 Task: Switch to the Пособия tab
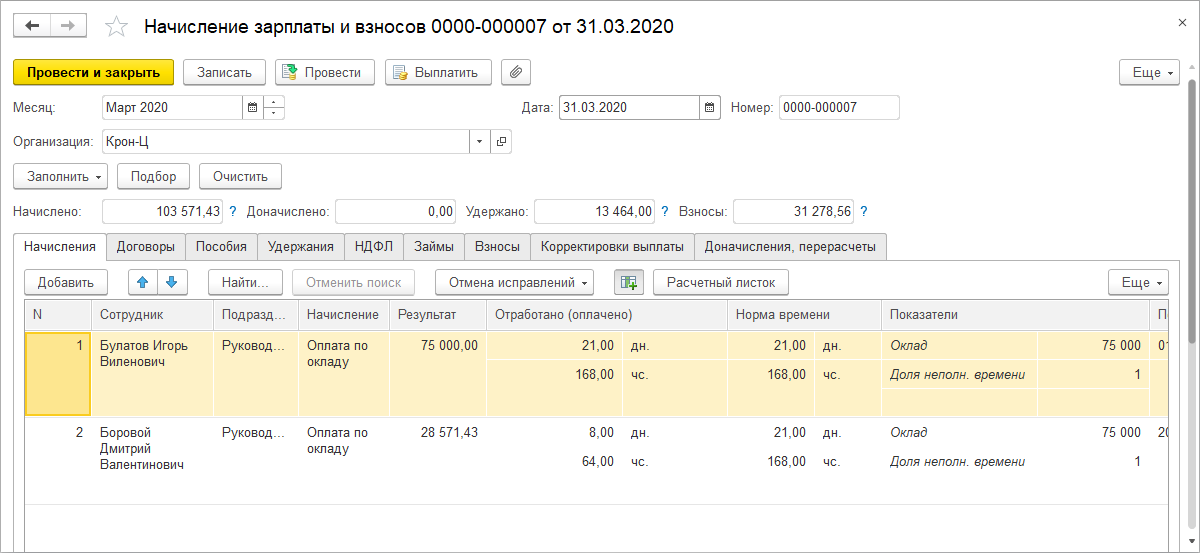point(221,246)
